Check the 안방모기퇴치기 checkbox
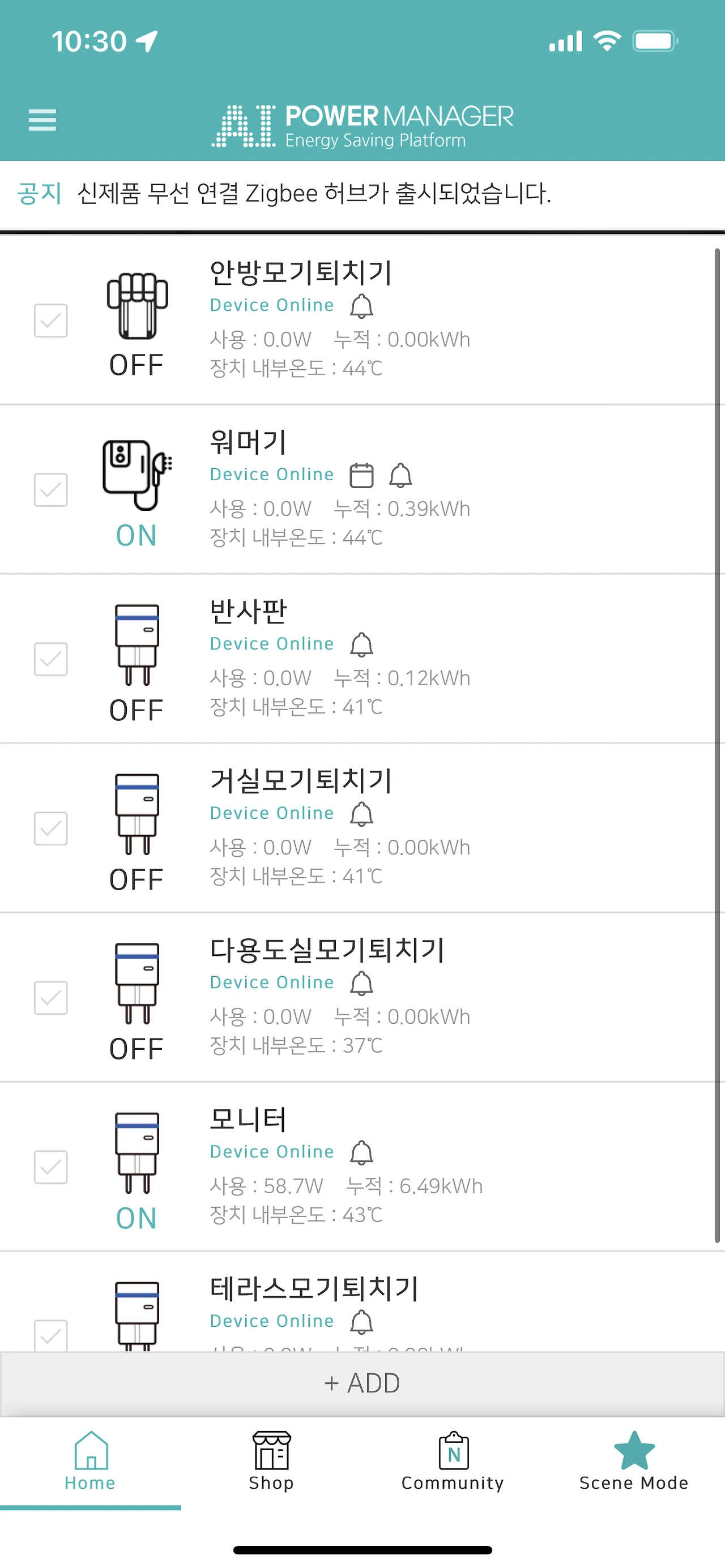This screenshot has height=1568, width=725. click(50, 321)
